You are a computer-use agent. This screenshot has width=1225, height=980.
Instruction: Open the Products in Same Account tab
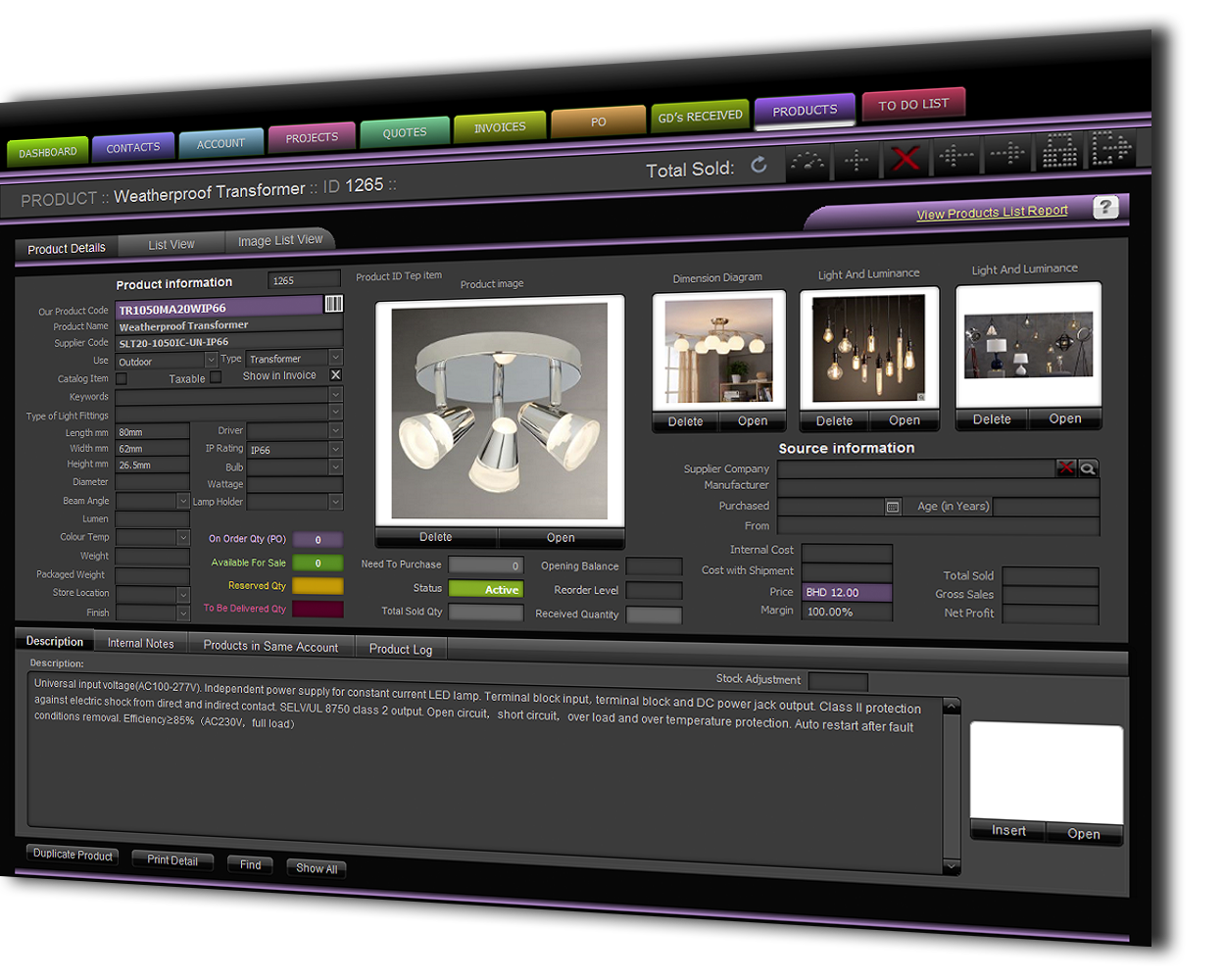point(270,646)
